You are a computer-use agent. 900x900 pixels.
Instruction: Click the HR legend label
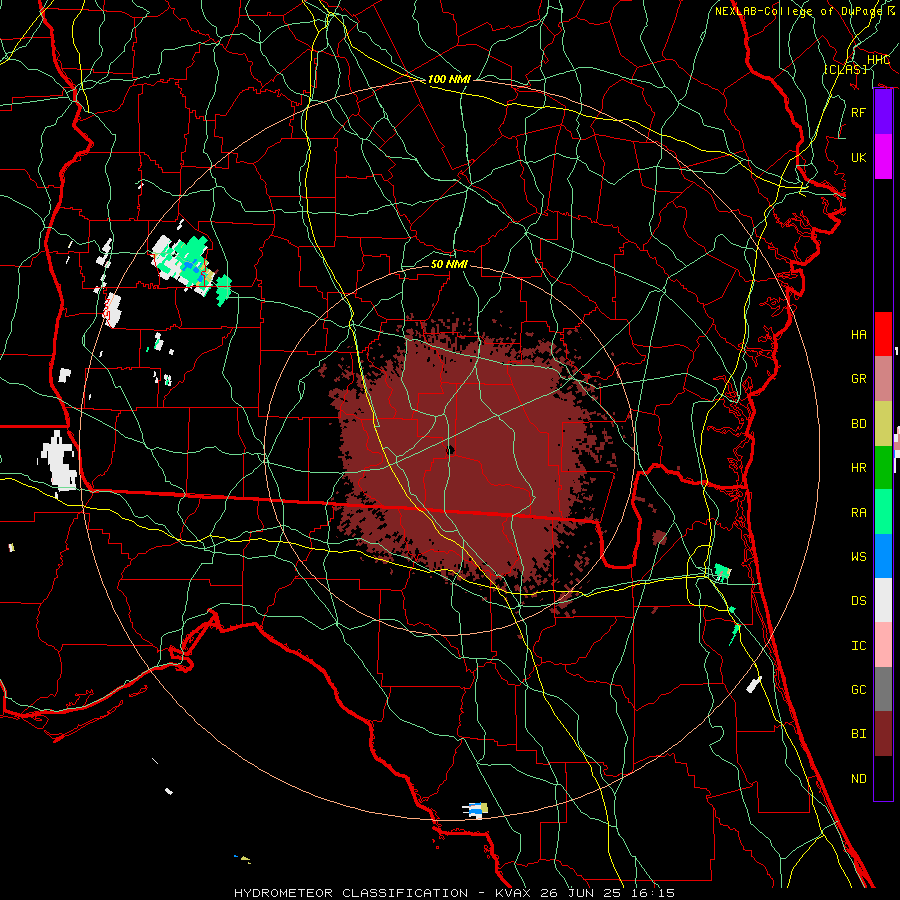(x=858, y=468)
